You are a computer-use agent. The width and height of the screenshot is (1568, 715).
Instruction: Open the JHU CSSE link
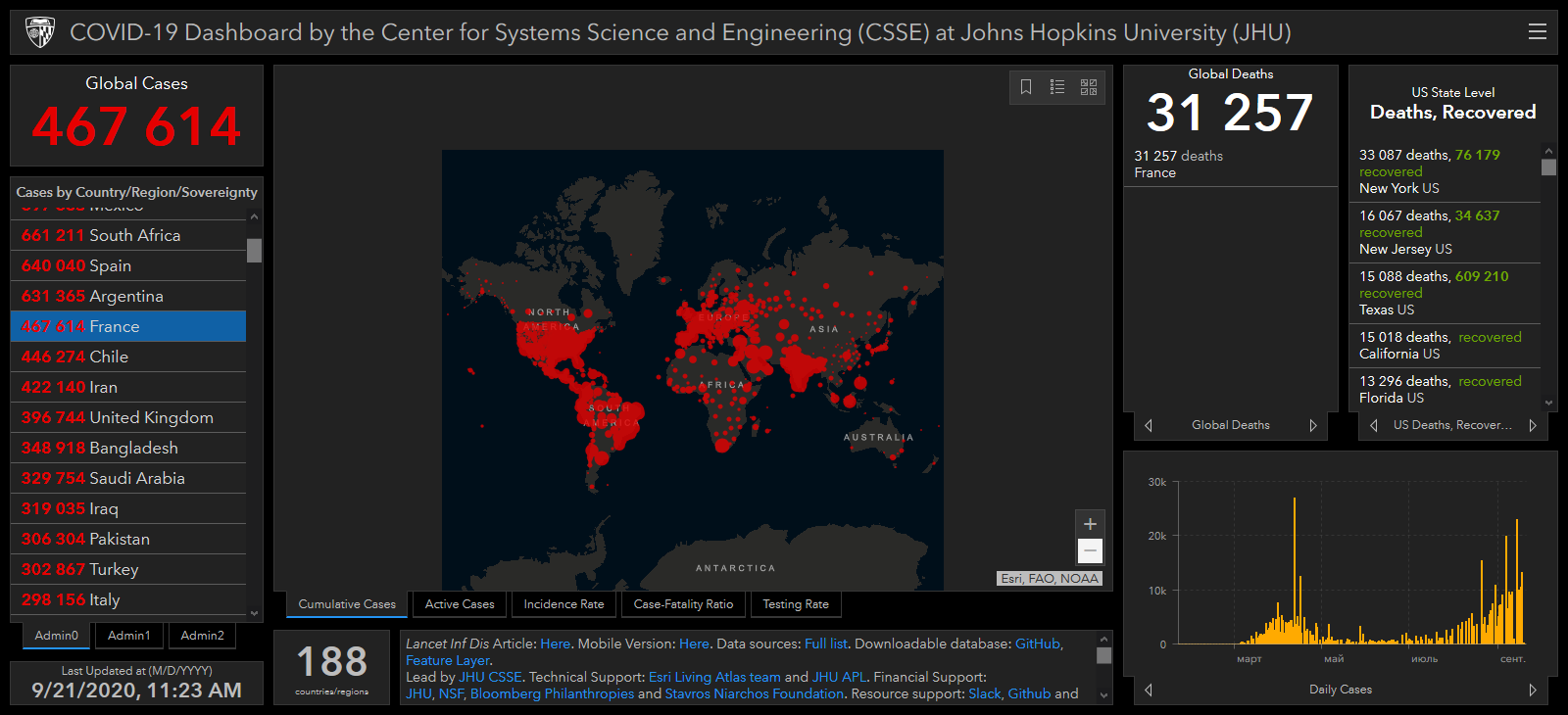coord(490,677)
